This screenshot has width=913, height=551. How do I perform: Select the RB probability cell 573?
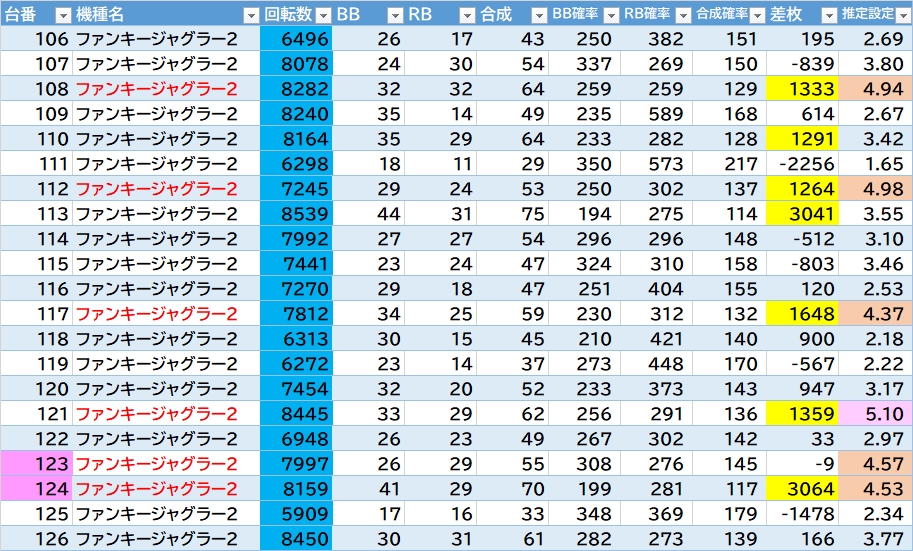[x=656, y=164]
